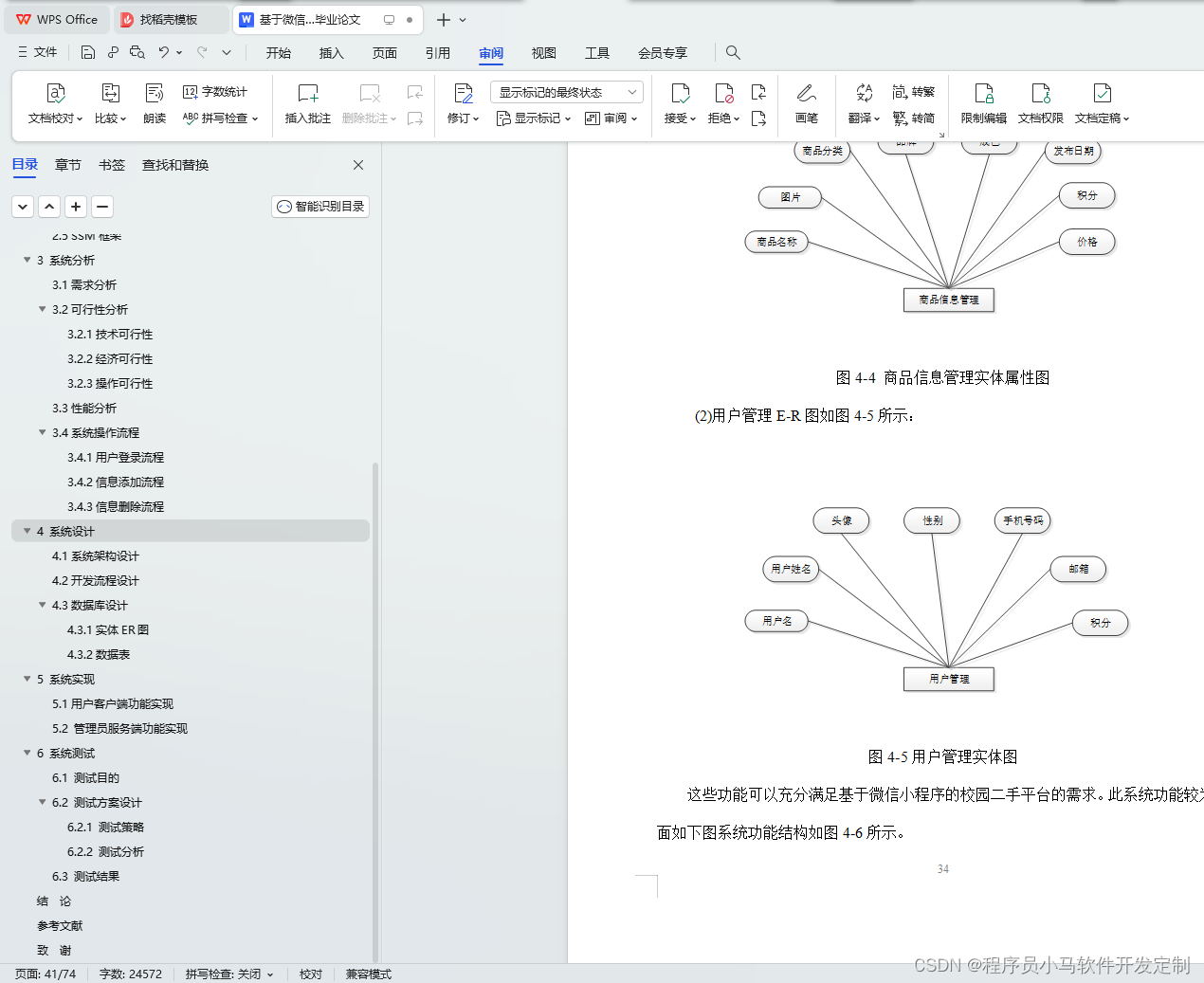
Task: Open the 会员专享 tab
Action: (663, 53)
